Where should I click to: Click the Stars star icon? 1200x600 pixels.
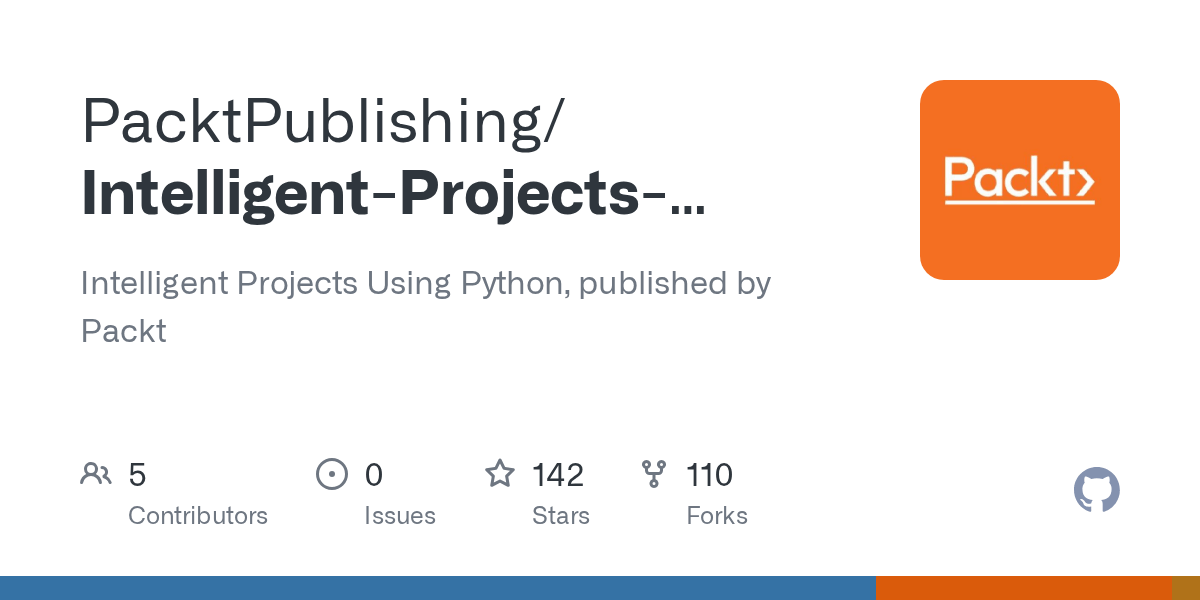coord(500,473)
